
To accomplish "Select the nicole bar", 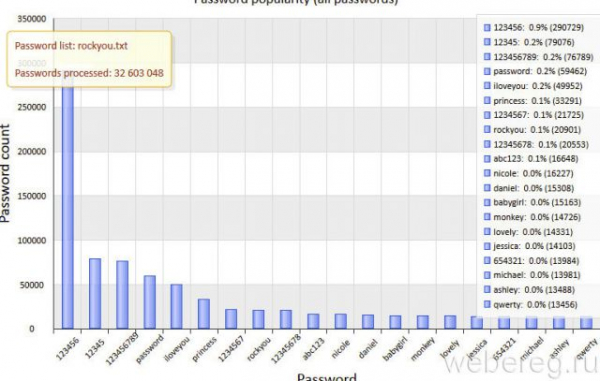I will point(341,321).
